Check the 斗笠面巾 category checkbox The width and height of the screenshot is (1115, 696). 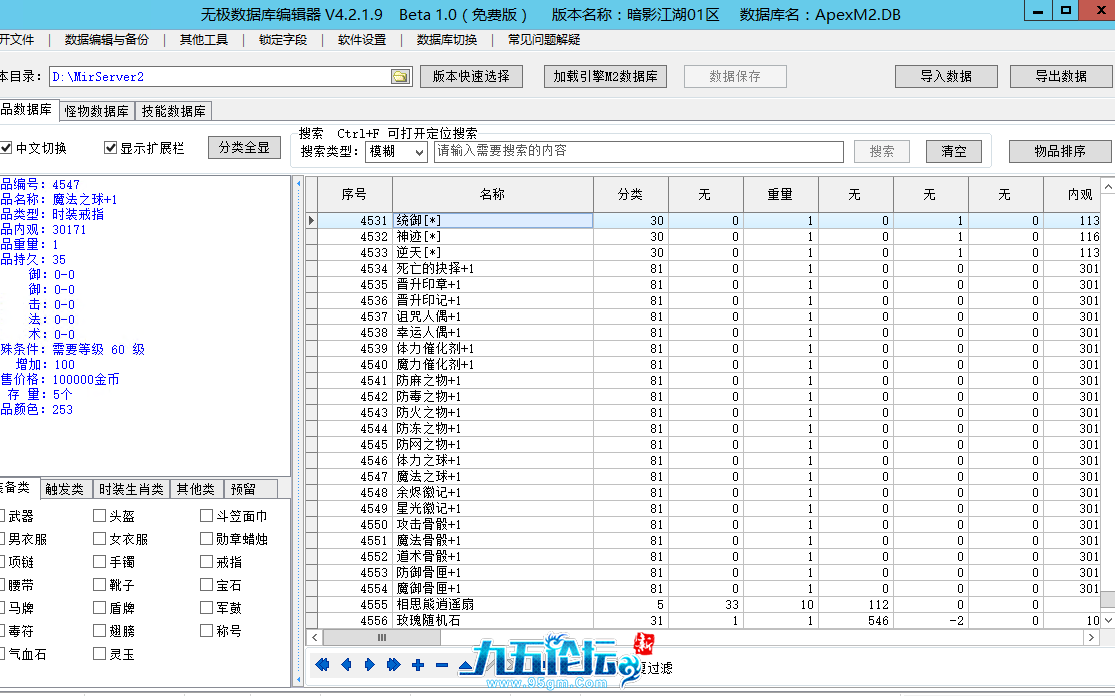(x=206, y=516)
